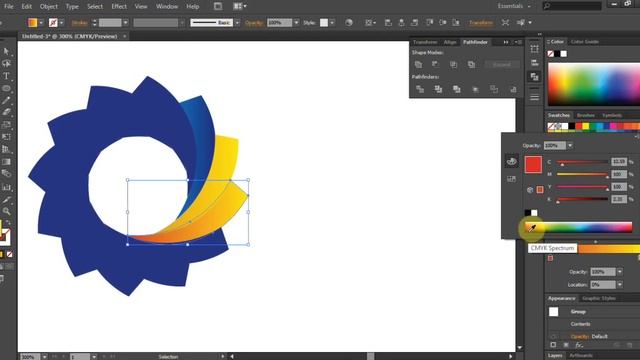Click the Isolate Selected Object icon

point(505,22)
